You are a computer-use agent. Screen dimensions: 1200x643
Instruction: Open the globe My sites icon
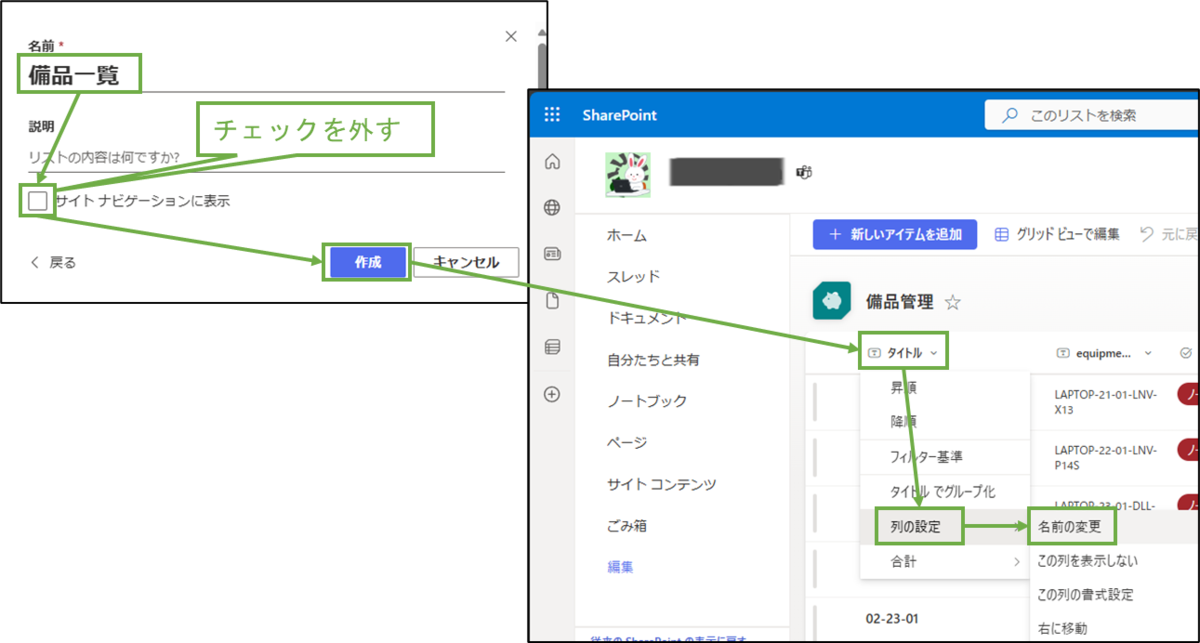[552, 208]
